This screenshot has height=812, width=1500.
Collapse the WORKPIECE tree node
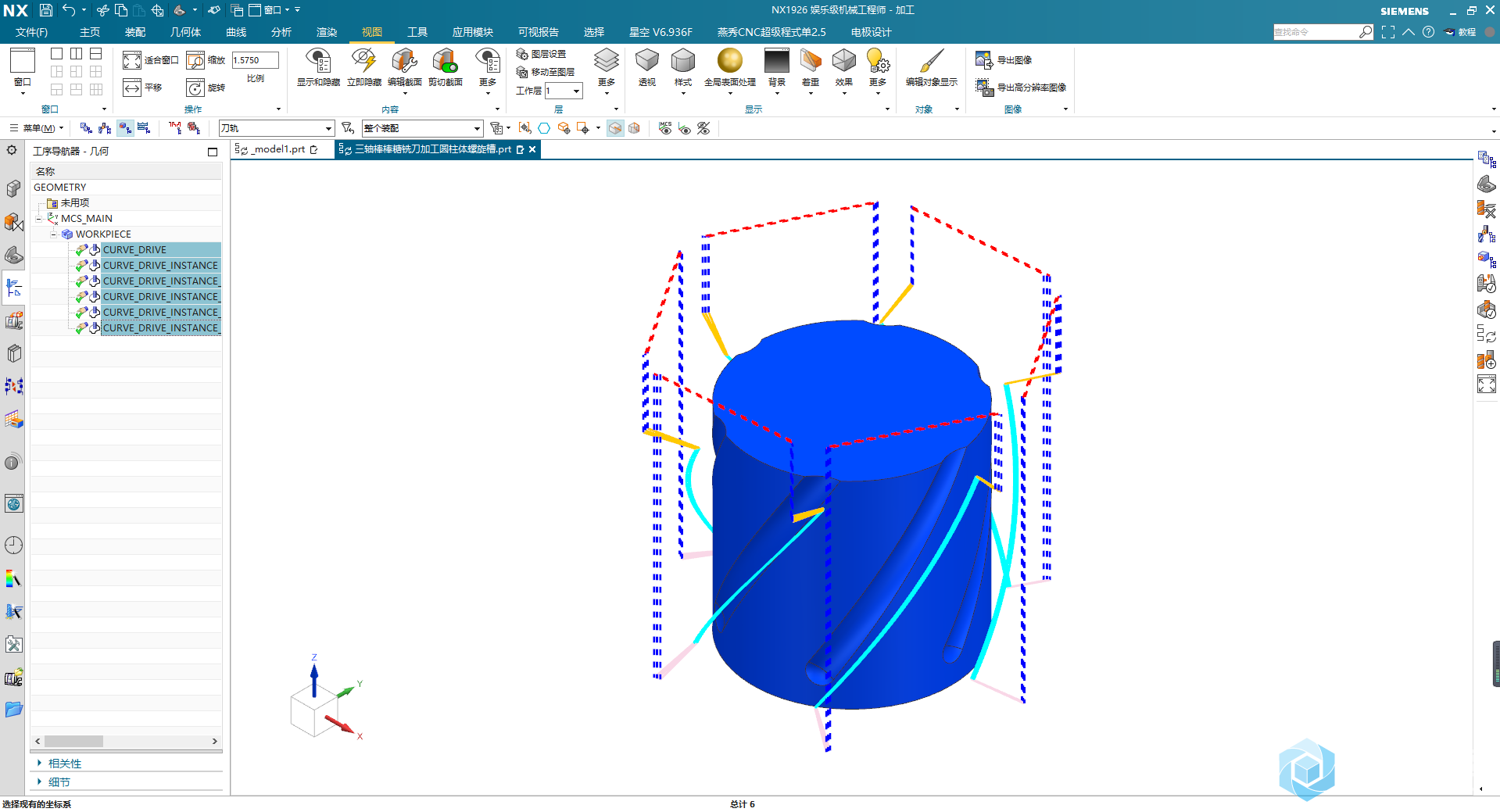53,234
